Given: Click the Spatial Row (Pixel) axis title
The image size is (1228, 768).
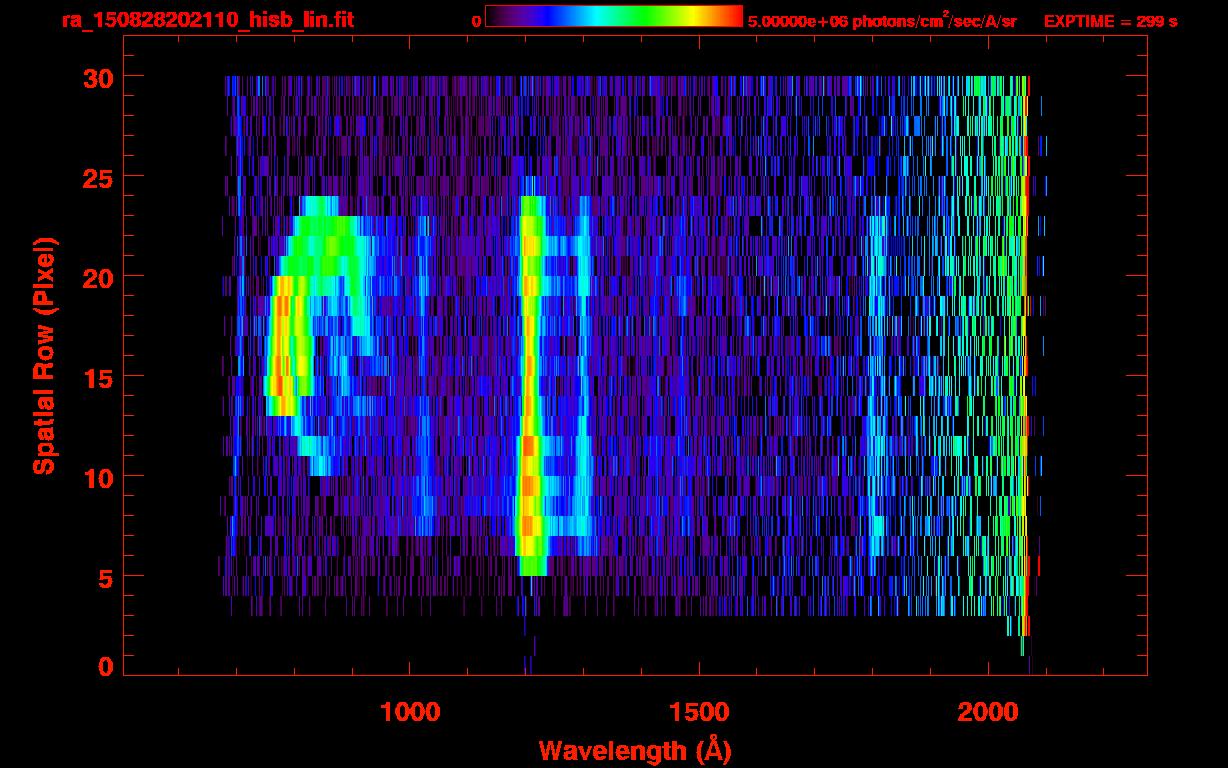Looking at the screenshot, I should tap(43, 355).
